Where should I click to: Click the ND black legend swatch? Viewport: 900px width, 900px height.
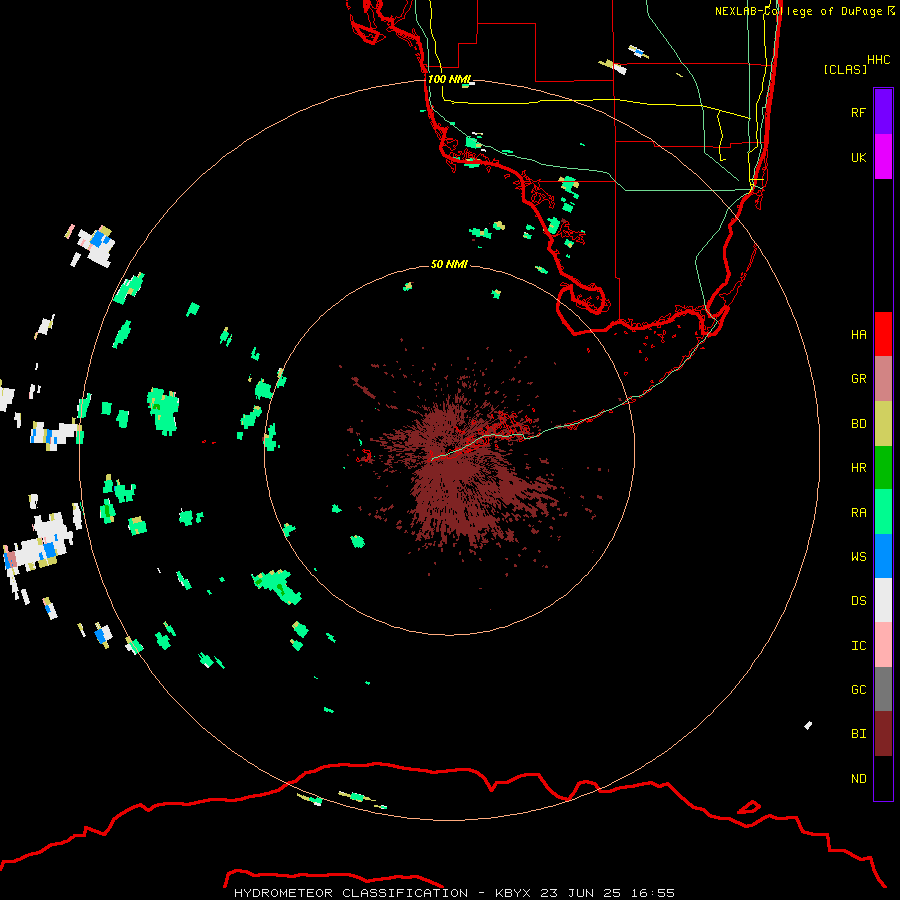click(x=883, y=778)
